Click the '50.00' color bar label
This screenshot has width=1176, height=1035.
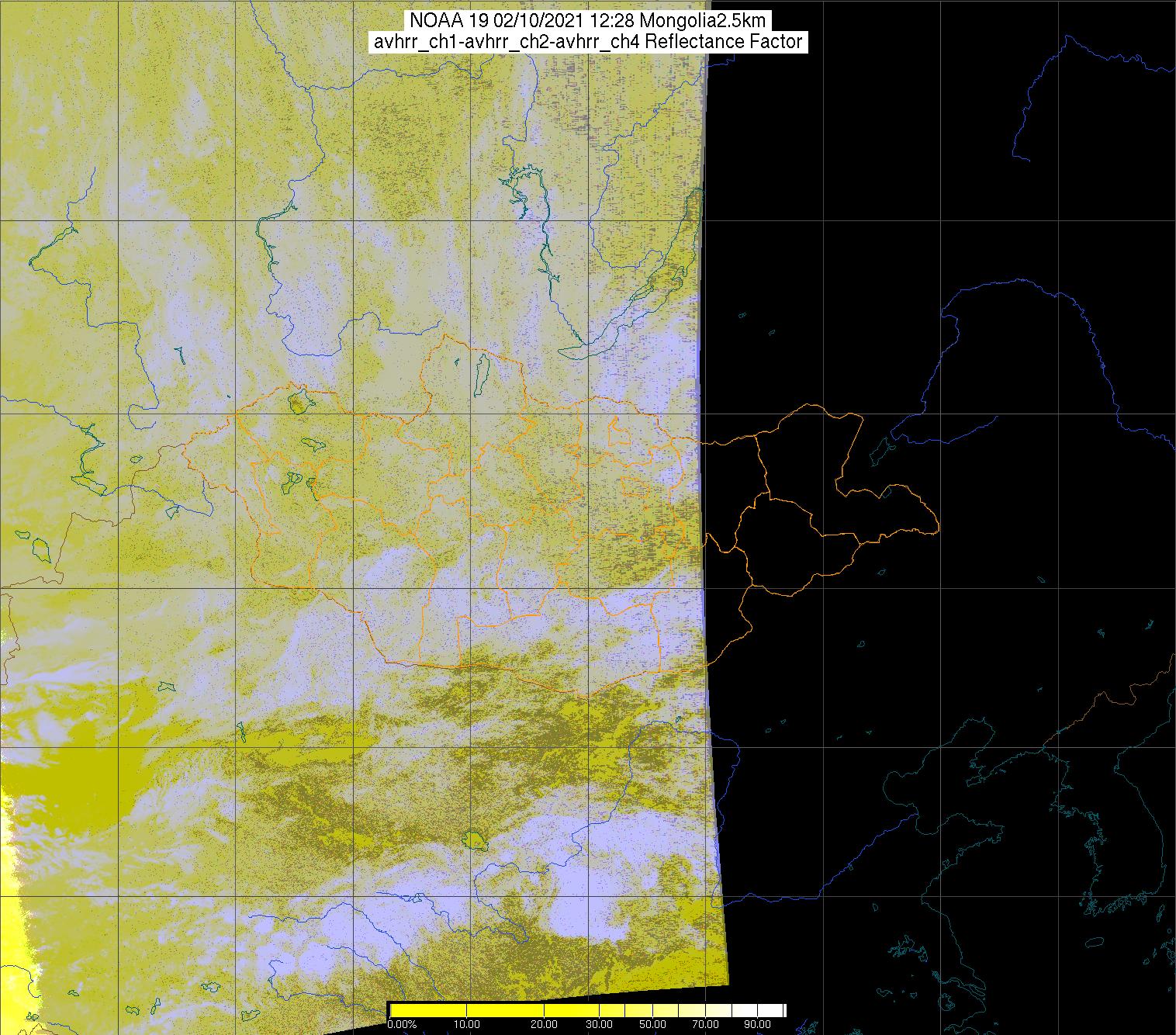653,1024
